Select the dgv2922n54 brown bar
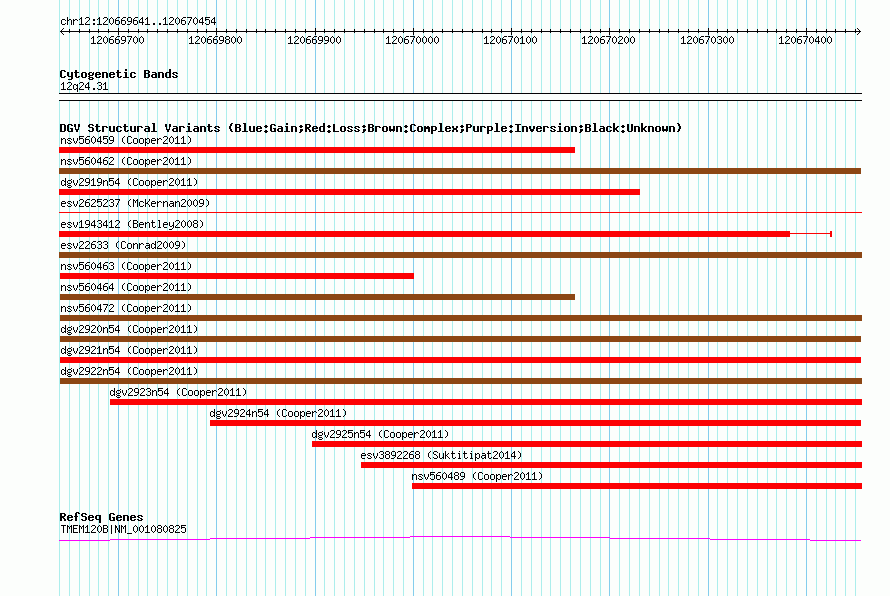This screenshot has width=890, height=596. pyautogui.click(x=460, y=381)
